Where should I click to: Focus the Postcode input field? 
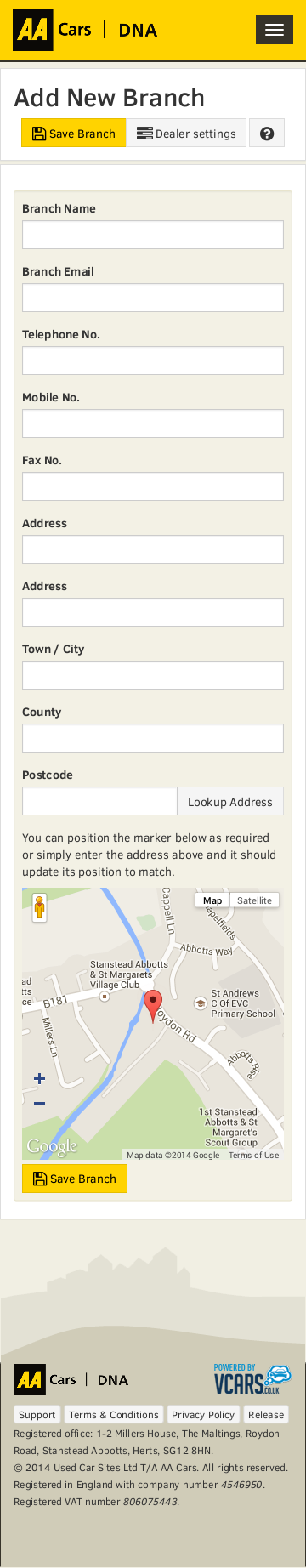point(99,801)
